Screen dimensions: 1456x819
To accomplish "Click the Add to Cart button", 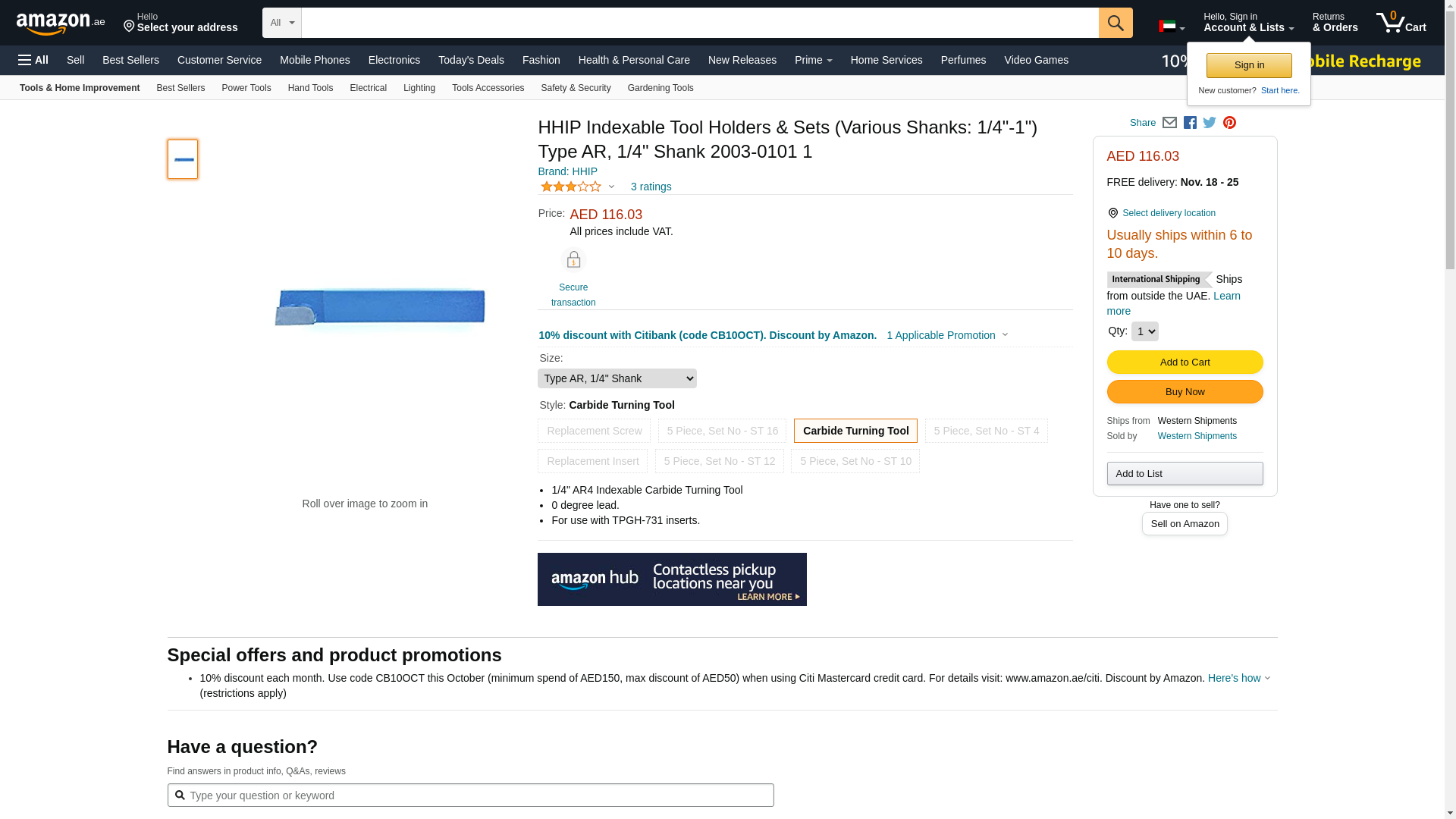I will click(x=1185, y=362).
